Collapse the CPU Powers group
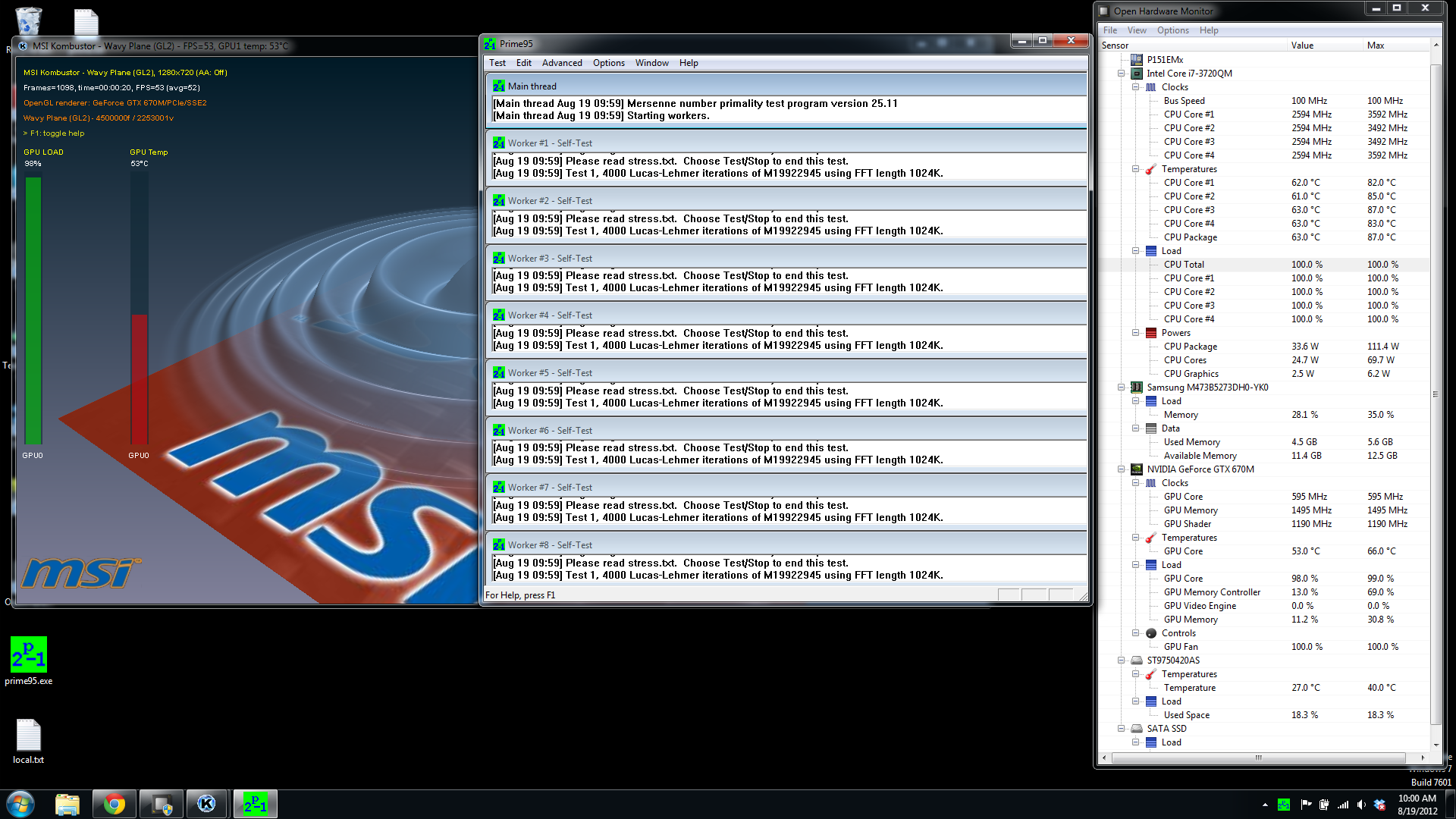 pyautogui.click(x=1135, y=333)
